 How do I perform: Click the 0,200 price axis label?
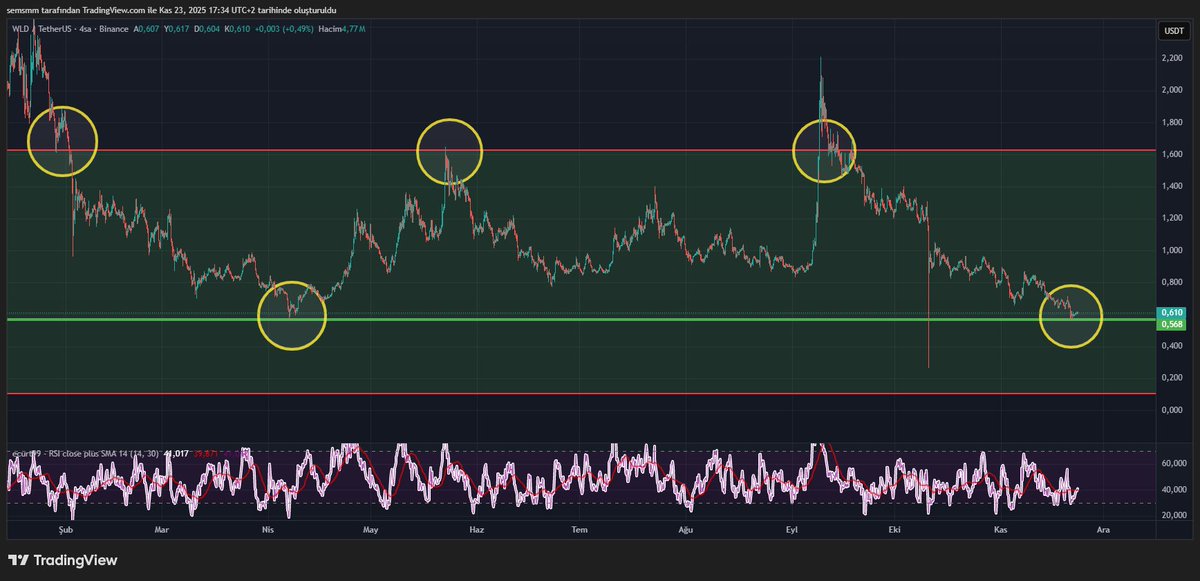click(1172, 378)
